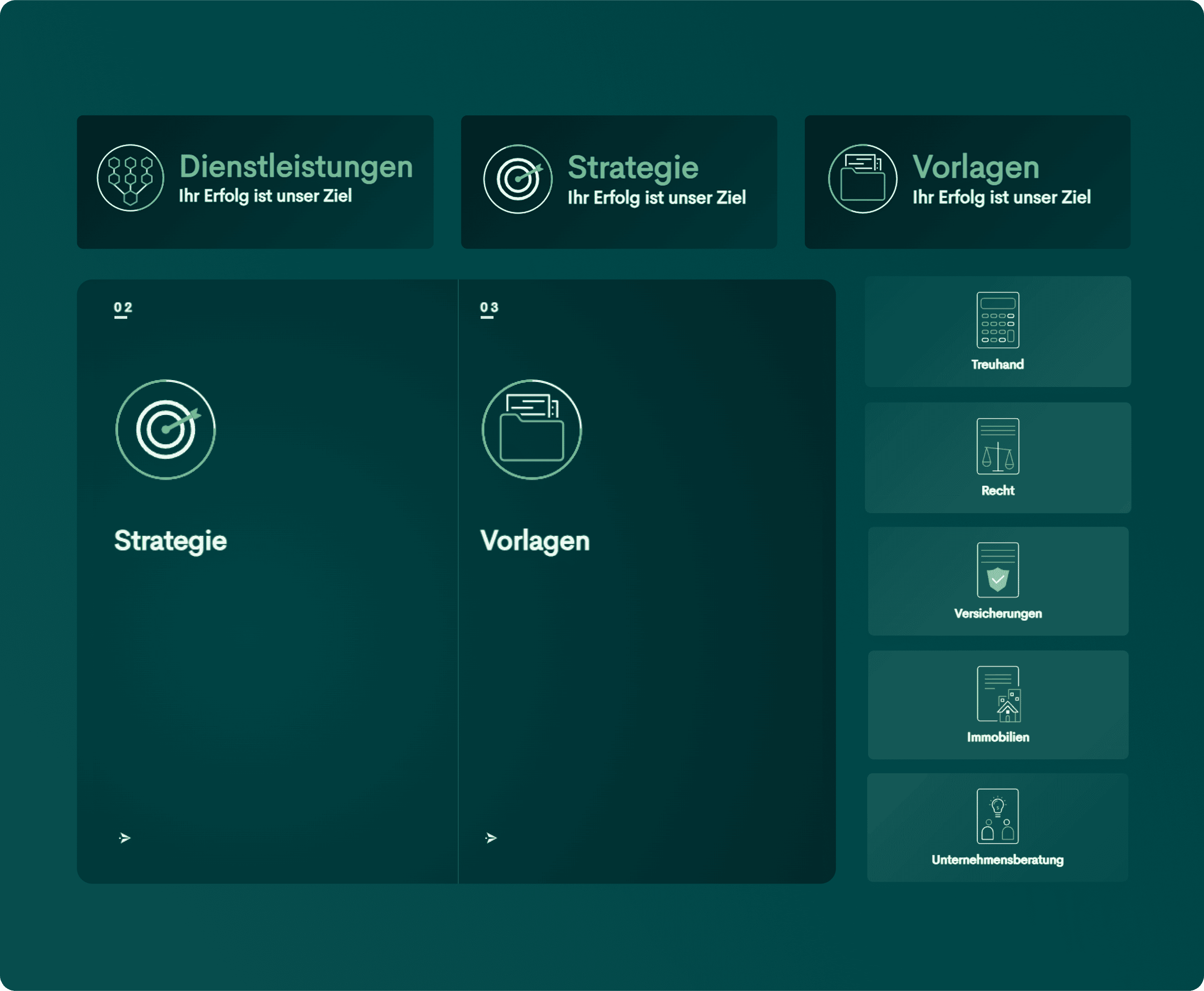The width and height of the screenshot is (1204, 991).
Task: Click the Dienstleistungen honeycomb icon
Action: pos(130,178)
